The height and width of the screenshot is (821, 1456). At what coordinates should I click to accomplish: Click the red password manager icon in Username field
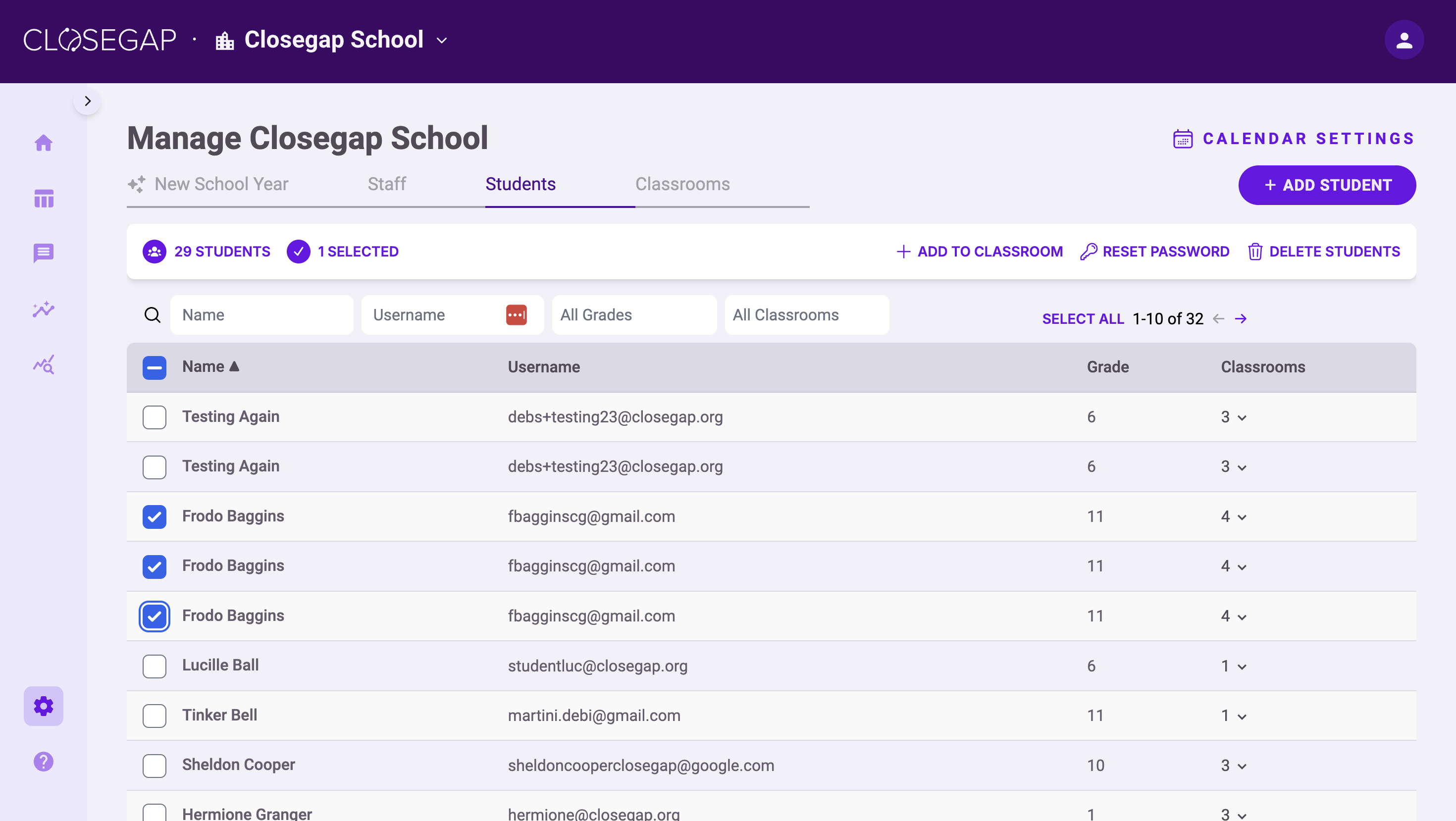point(516,315)
